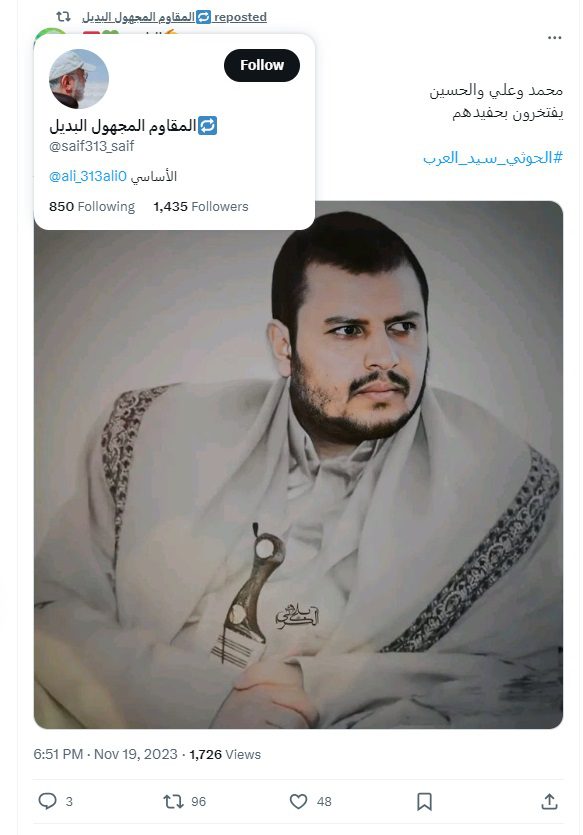
Task: Open the 1,726 Views analytics
Action: tap(225, 754)
